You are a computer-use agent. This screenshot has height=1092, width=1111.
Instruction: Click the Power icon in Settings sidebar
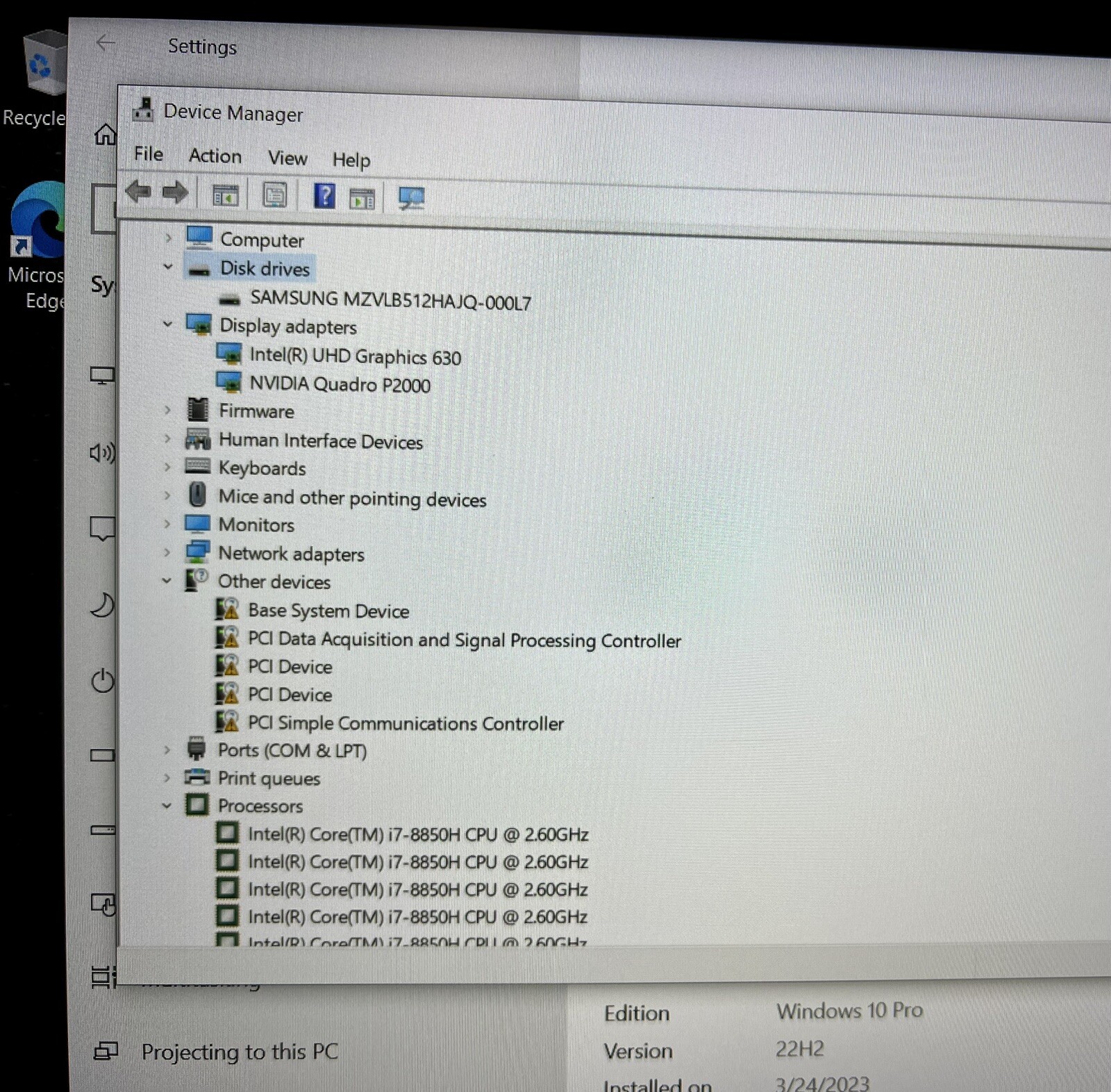coord(102,681)
